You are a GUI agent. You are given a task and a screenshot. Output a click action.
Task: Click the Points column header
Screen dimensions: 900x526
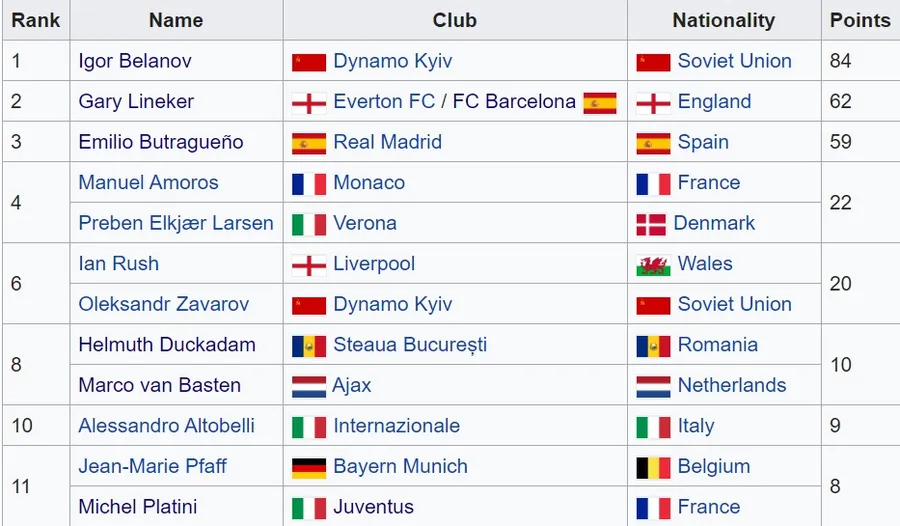pos(859,20)
